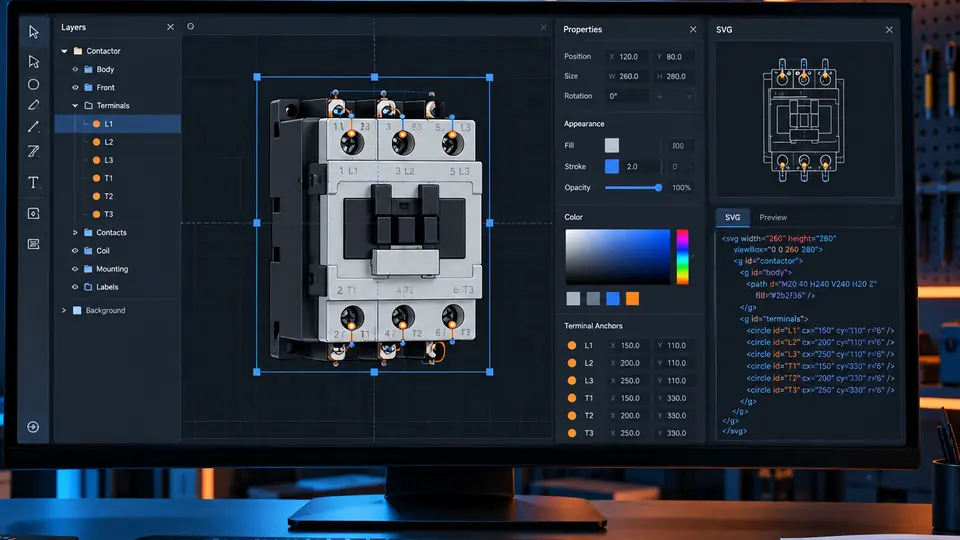The width and height of the screenshot is (960, 540).
Task: Click orange anchor dot for L1 in Terminal Anchors
Action: pyautogui.click(x=572, y=345)
